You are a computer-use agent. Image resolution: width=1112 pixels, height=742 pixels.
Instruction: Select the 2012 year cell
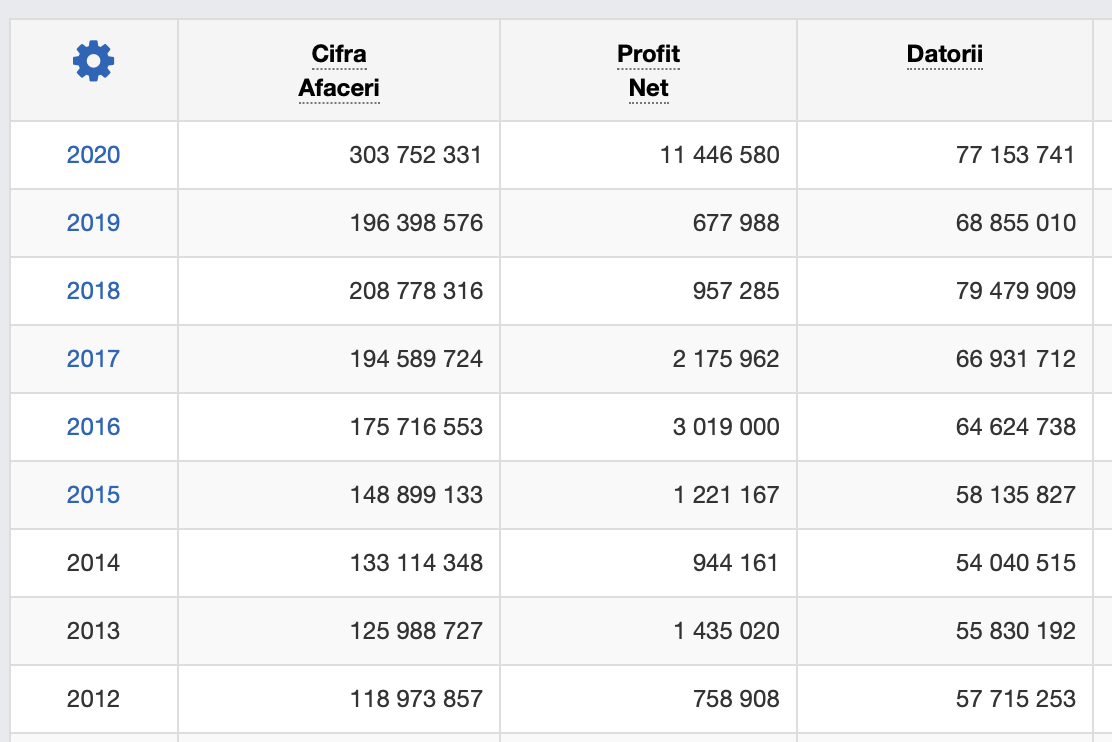click(93, 699)
